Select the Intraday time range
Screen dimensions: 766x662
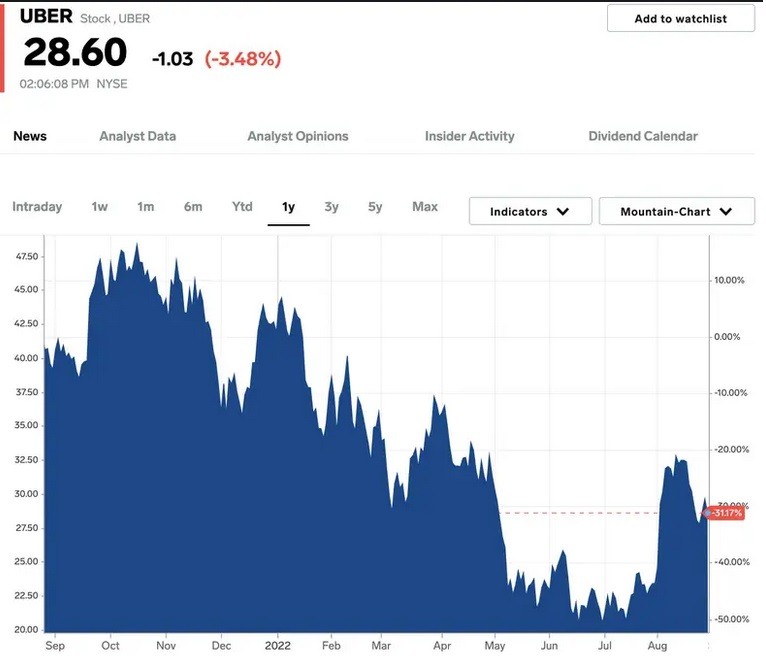click(37, 207)
